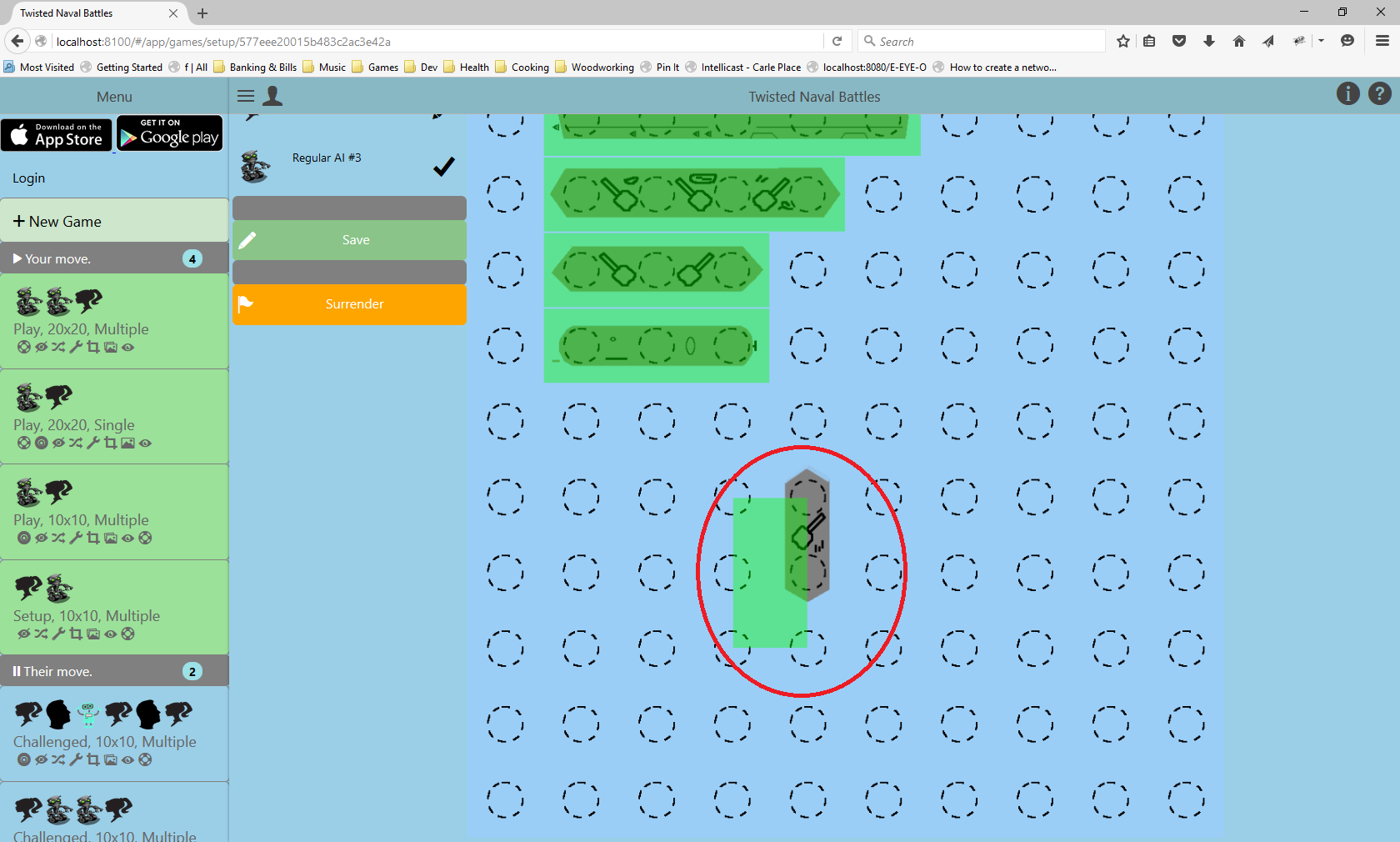Open the Setup, 10x10, Multiple game
Image resolution: width=1400 pixels, height=842 pixels.
(x=114, y=608)
